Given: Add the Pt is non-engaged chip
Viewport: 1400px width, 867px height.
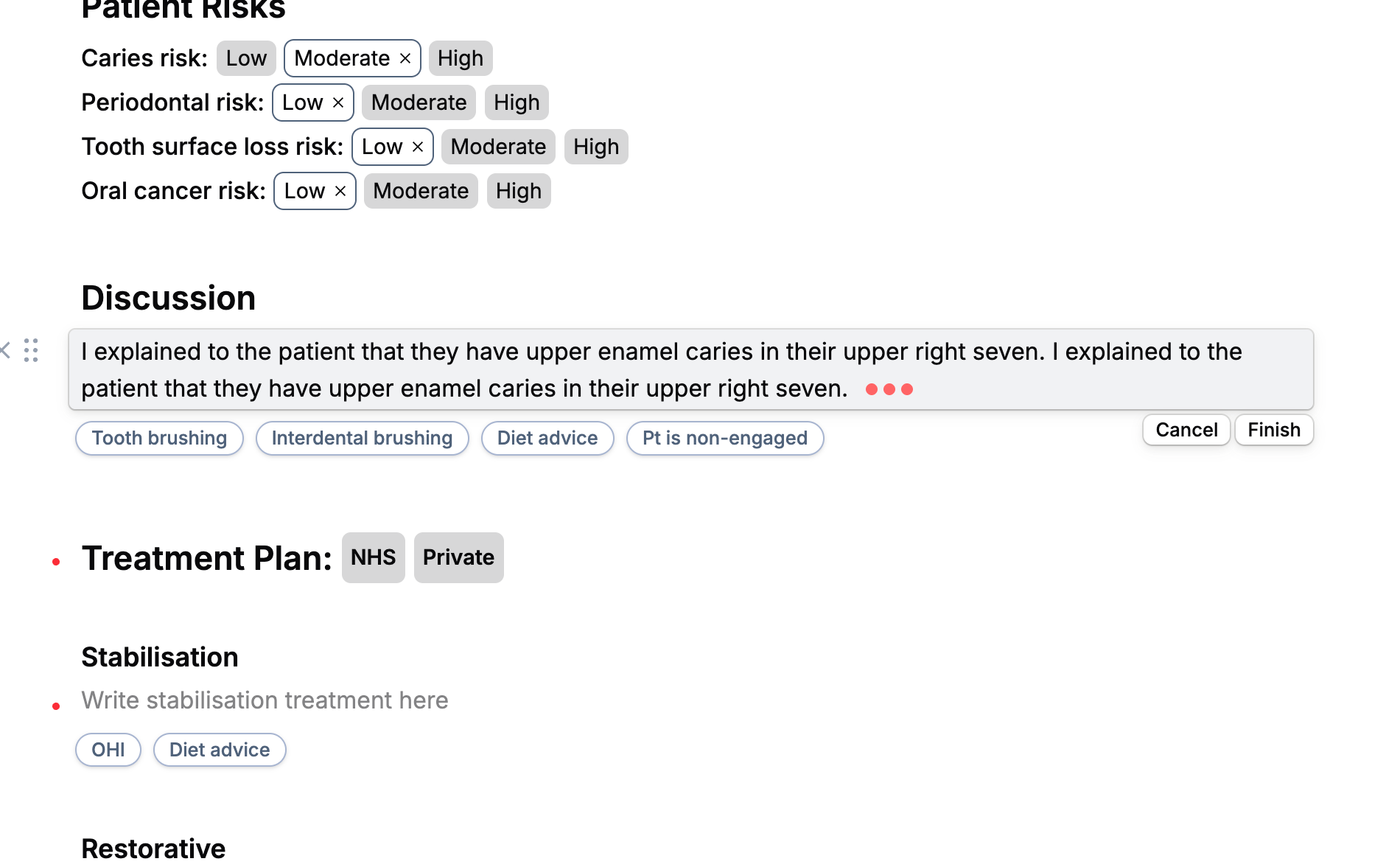Looking at the screenshot, I should click(x=725, y=438).
